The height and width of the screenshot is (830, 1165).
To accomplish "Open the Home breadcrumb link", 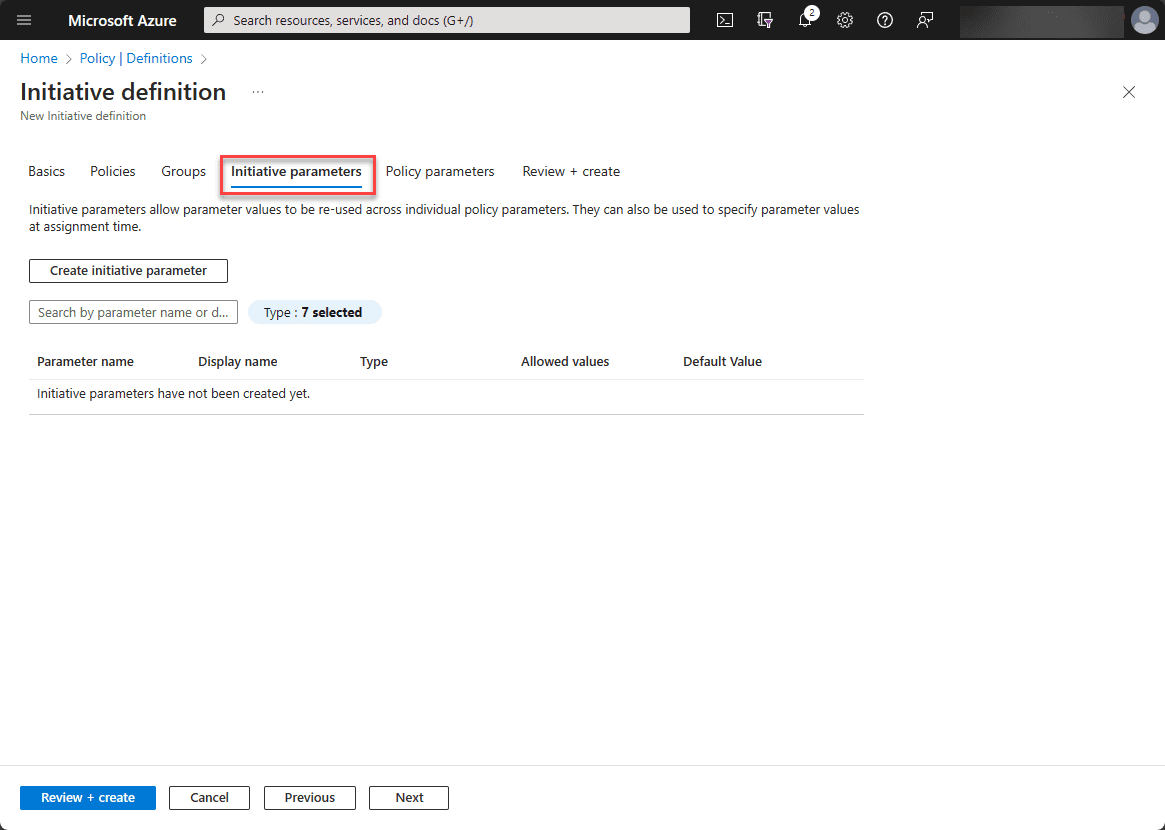I will (x=39, y=58).
